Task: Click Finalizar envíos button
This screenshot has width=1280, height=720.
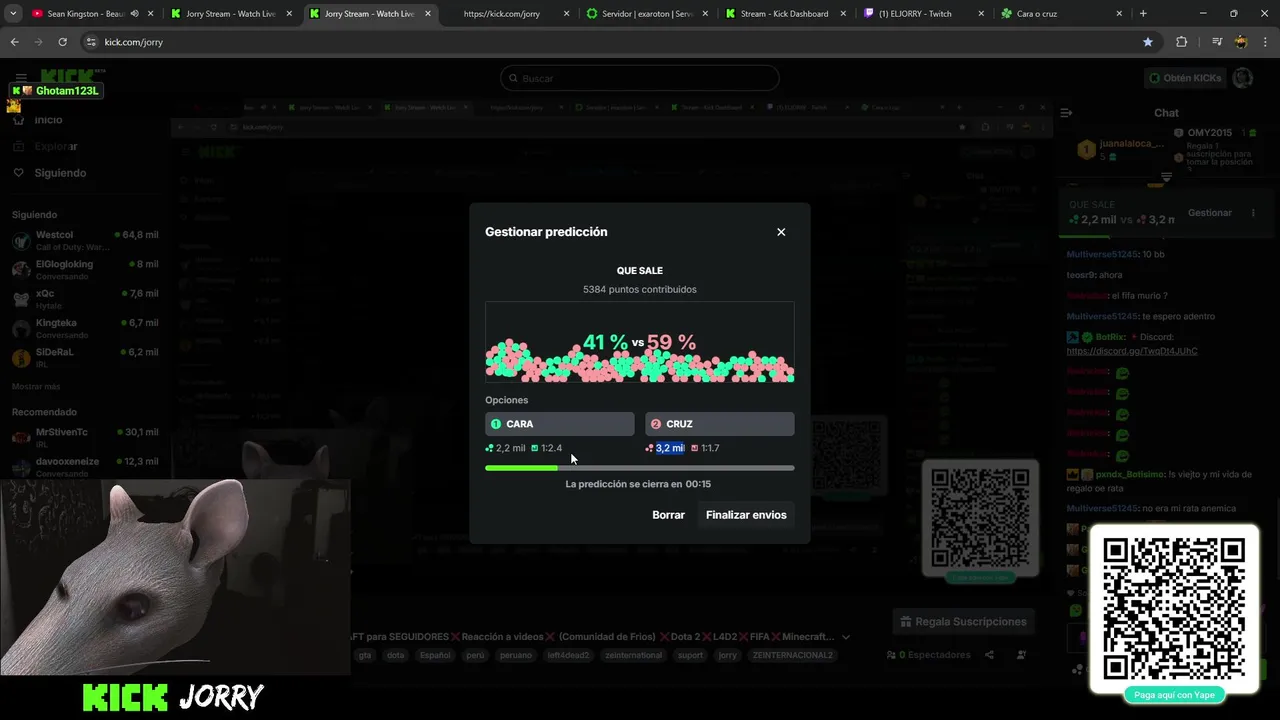Action: pyautogui.click(x=746, y=515)
